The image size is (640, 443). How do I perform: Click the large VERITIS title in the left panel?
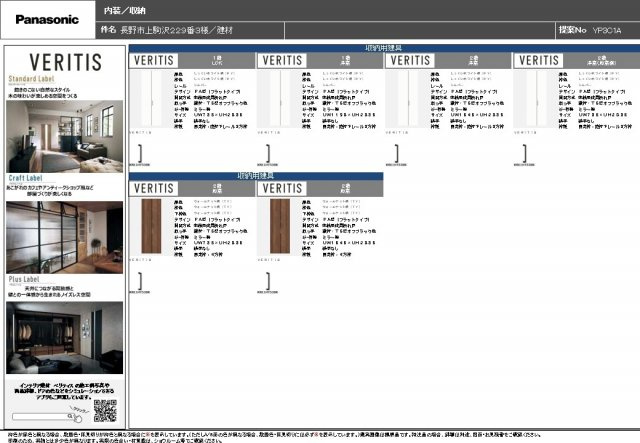pos(64,62)
